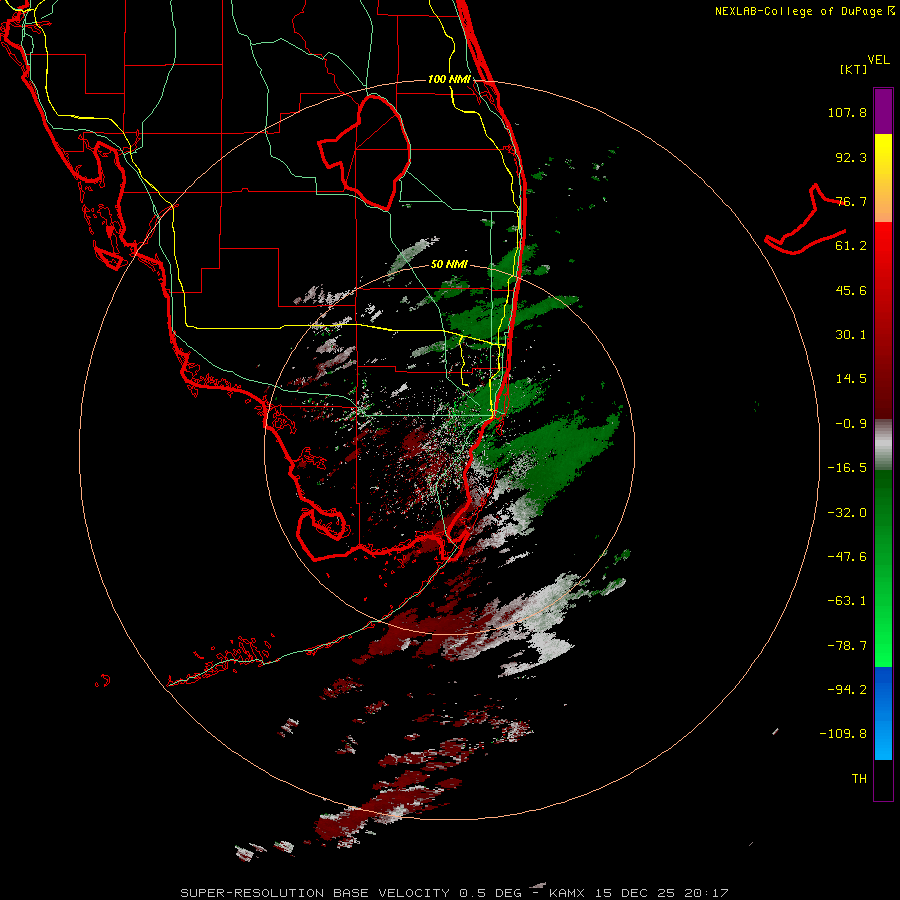The height and width of the screenshot is (900, 900).
Task: Click the -109.8 scale value
Action: [843, 734]
